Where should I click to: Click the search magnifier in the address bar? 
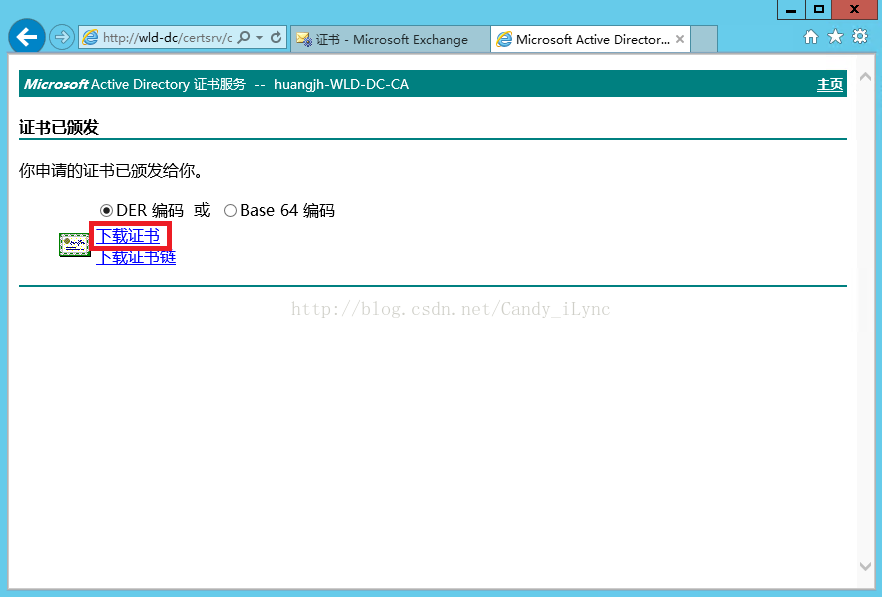click(x=244, y=38)
